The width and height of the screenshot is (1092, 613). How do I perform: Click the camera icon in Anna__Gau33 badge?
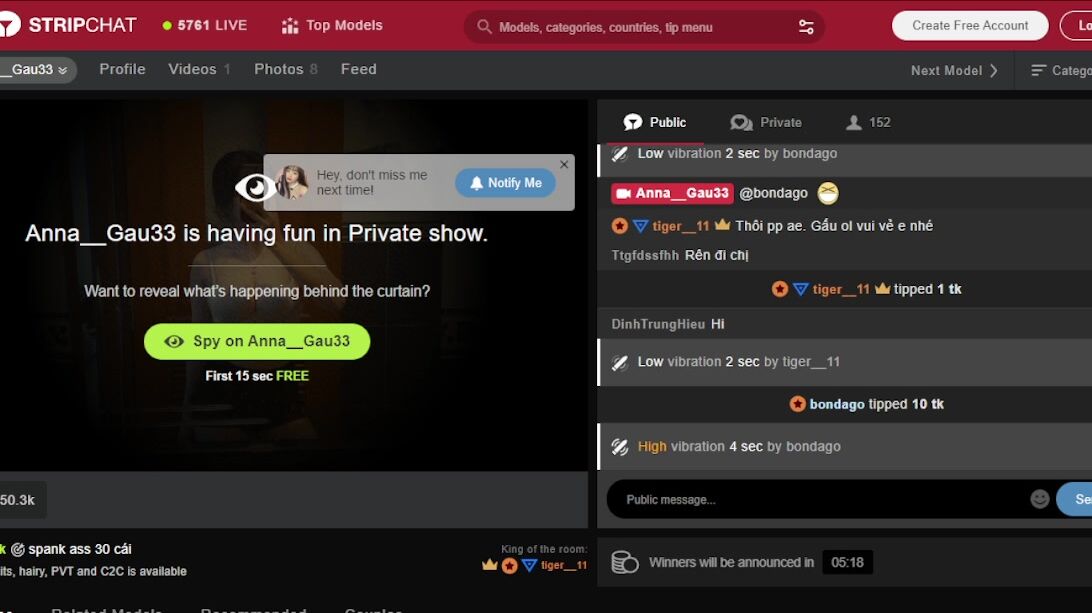[x=623, y=194]
